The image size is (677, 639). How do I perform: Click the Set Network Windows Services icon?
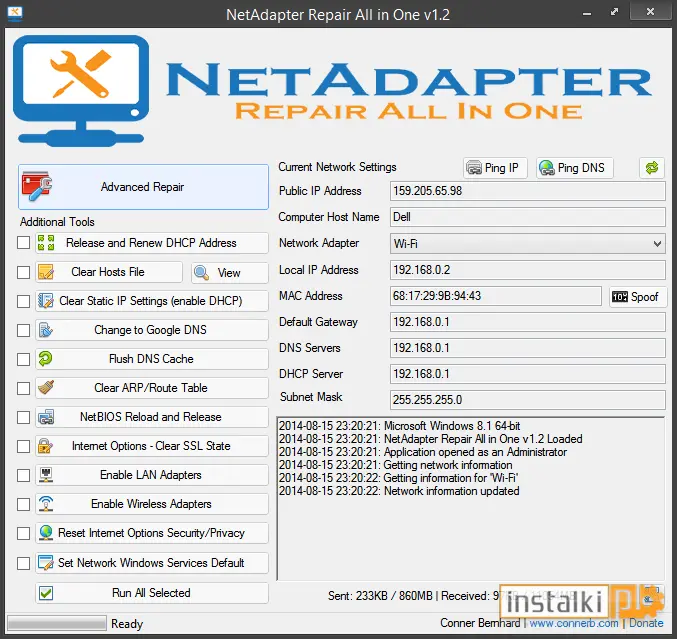46,563
